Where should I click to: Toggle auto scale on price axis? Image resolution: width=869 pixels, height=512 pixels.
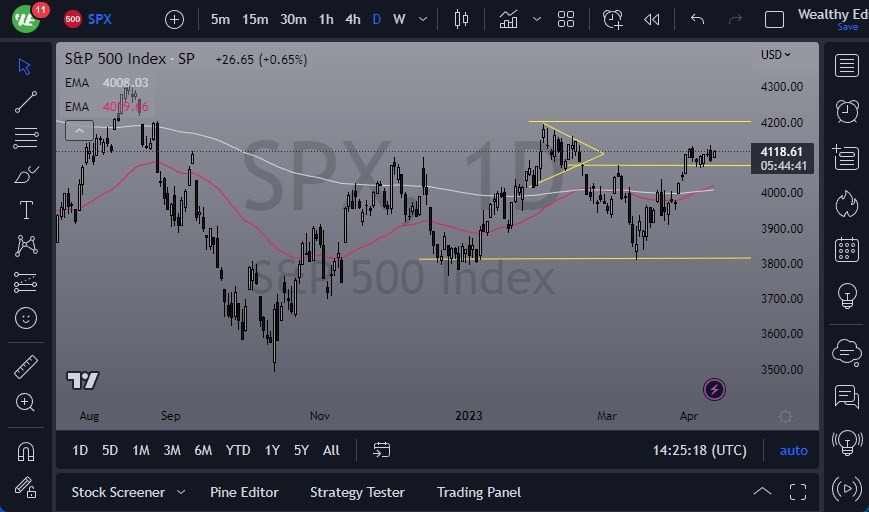pyautogui.click(x=793, y=451)
